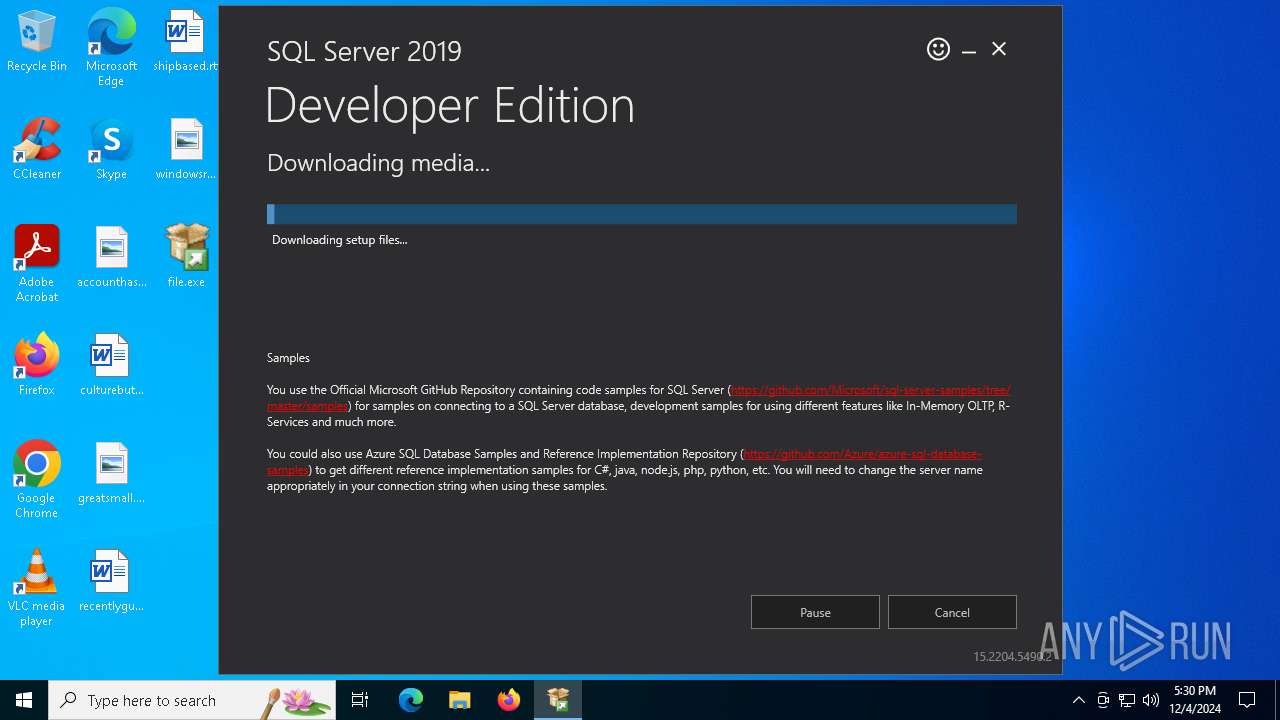Viewport: 1280px width, 720px height.
Task: Click the download progress bar
Action: coord(642,214)
